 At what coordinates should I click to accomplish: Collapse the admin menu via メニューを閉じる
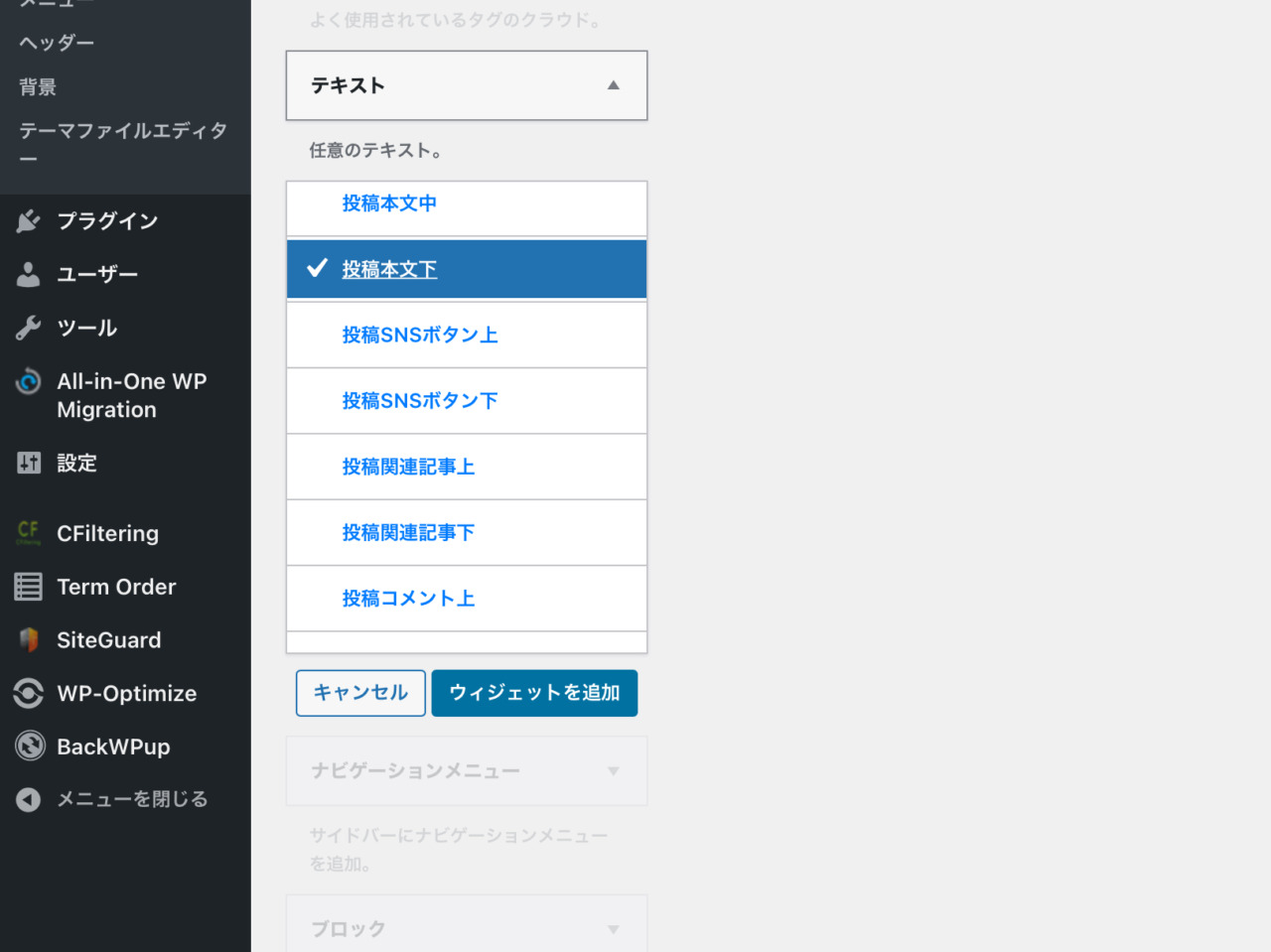point(131,799)
